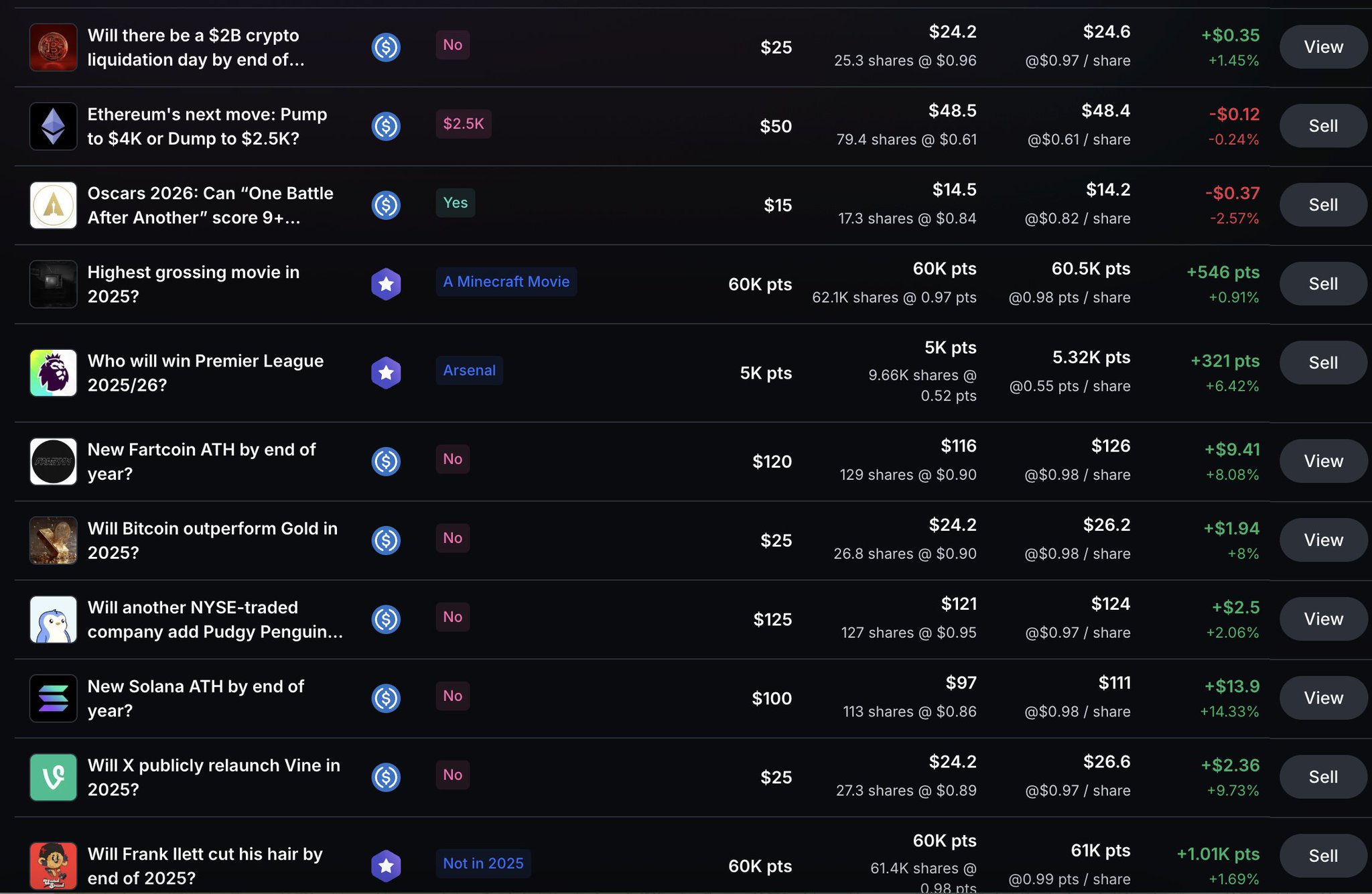Image resolution: width=1372 pixels, height=894 pixels.
Task: Click the 'Not in 2025' outcome tag
Action: [x=483, y=863]
